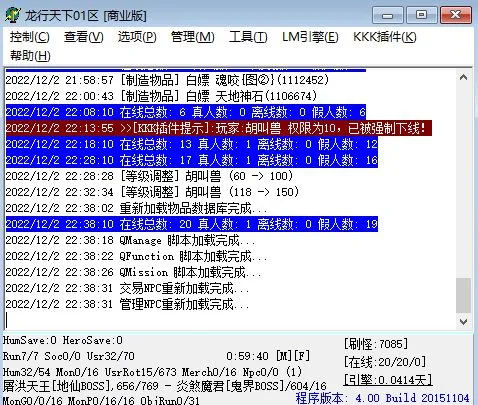
Task: Select the 等级调整 胡叫兽 (60 -> 100) line
Action: pyautogui.click(x=149, y=176)
